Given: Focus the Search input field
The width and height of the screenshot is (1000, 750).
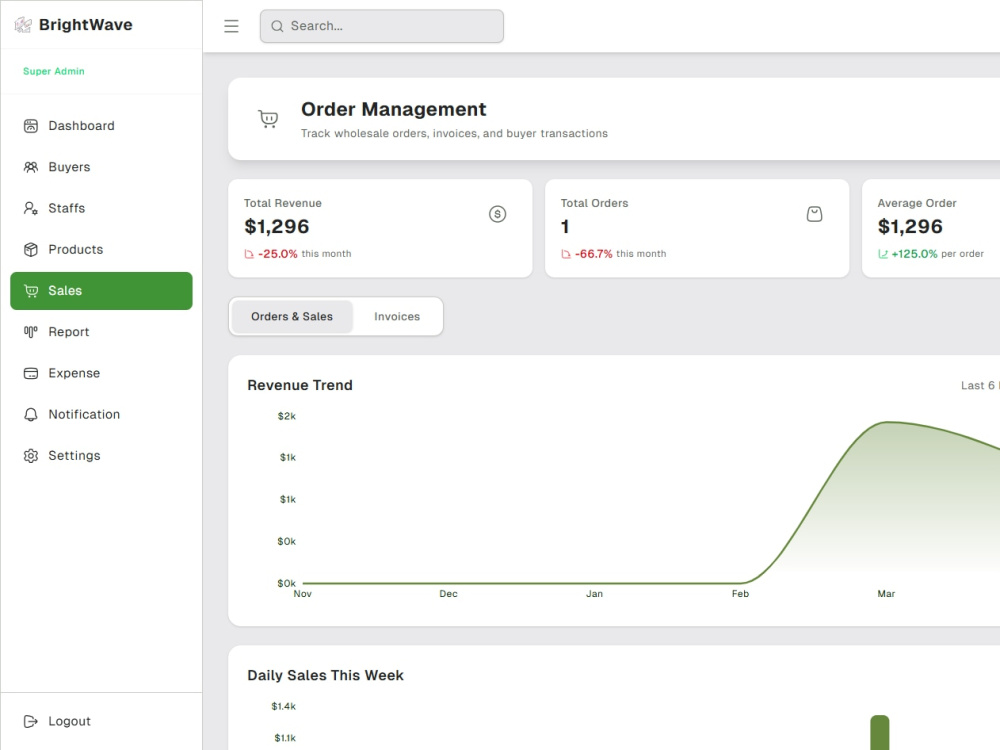Looking at the screenshot, I should pyautogui.click(x=381, y=26).
